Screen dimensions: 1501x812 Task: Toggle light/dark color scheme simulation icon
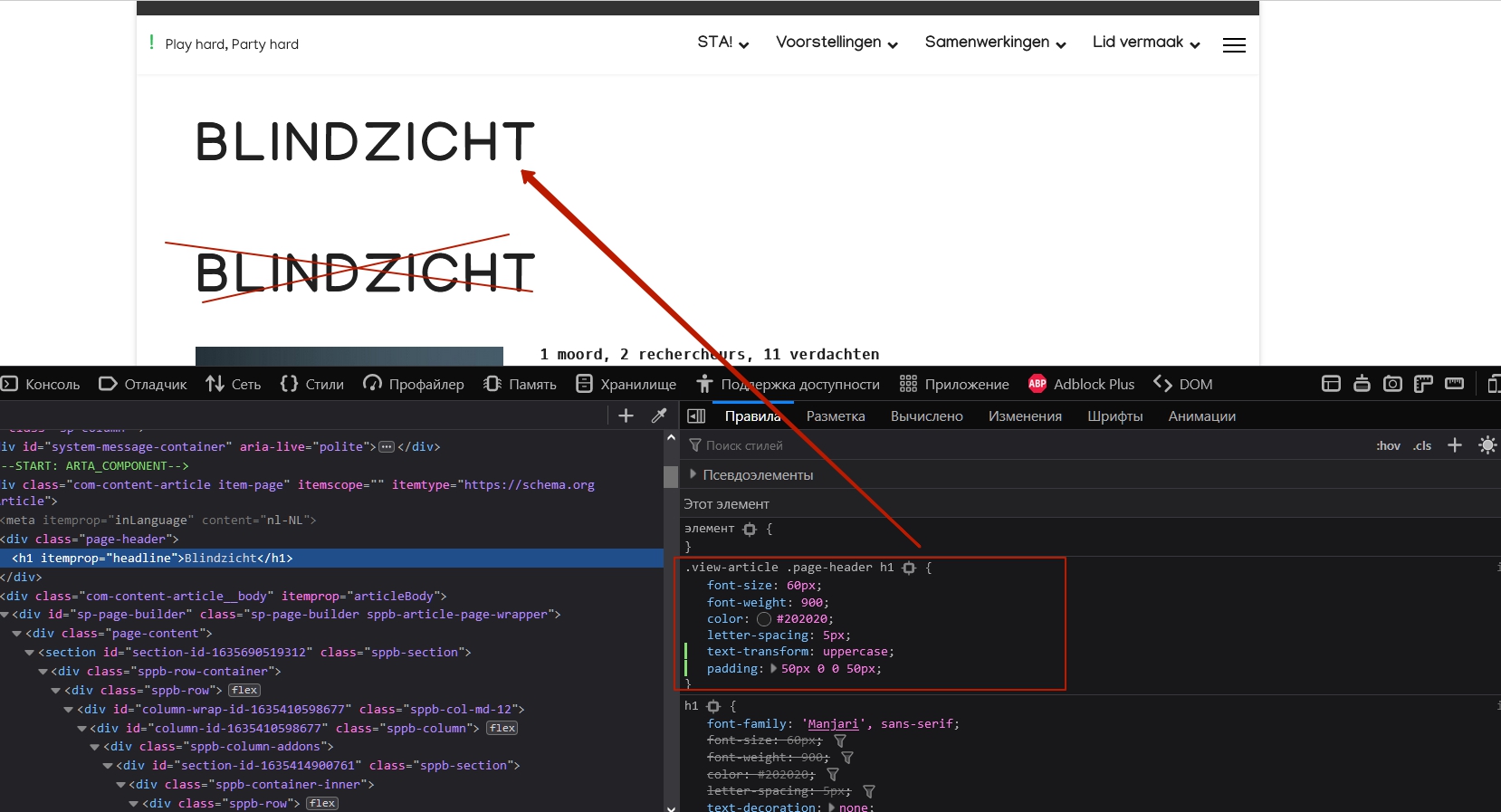(x=1487, y=444)
